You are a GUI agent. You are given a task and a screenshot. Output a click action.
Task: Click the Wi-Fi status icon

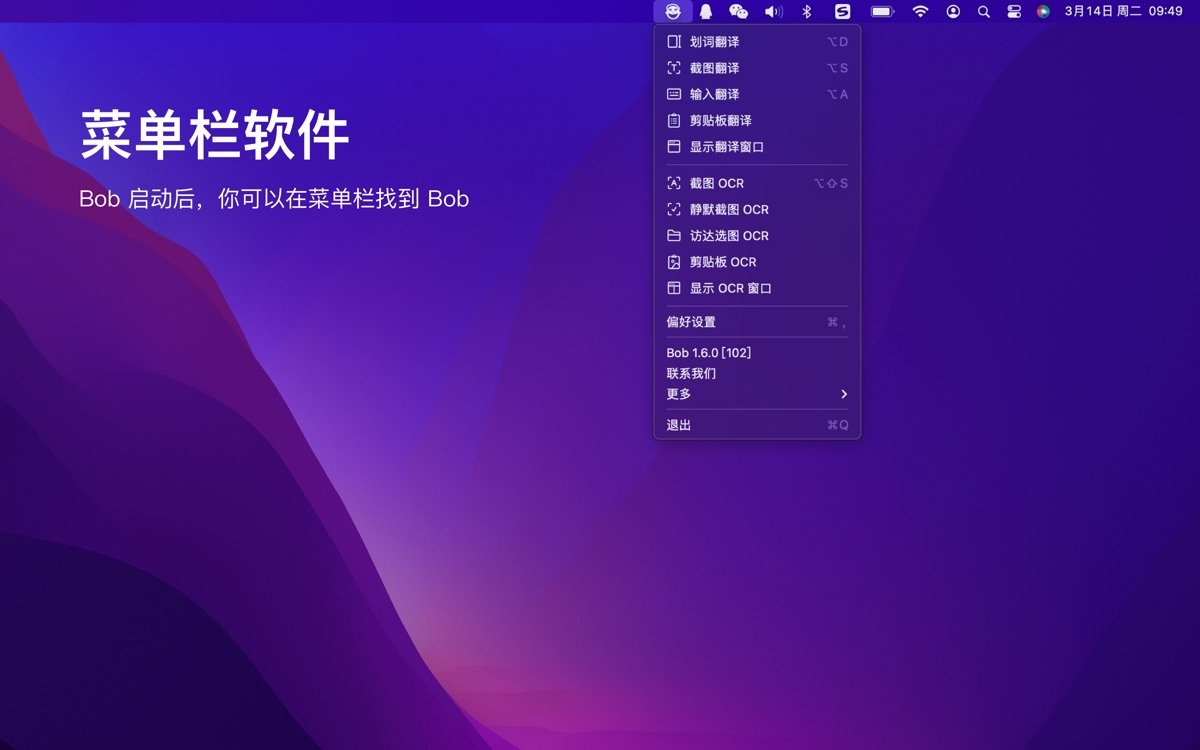click(919, 11)
